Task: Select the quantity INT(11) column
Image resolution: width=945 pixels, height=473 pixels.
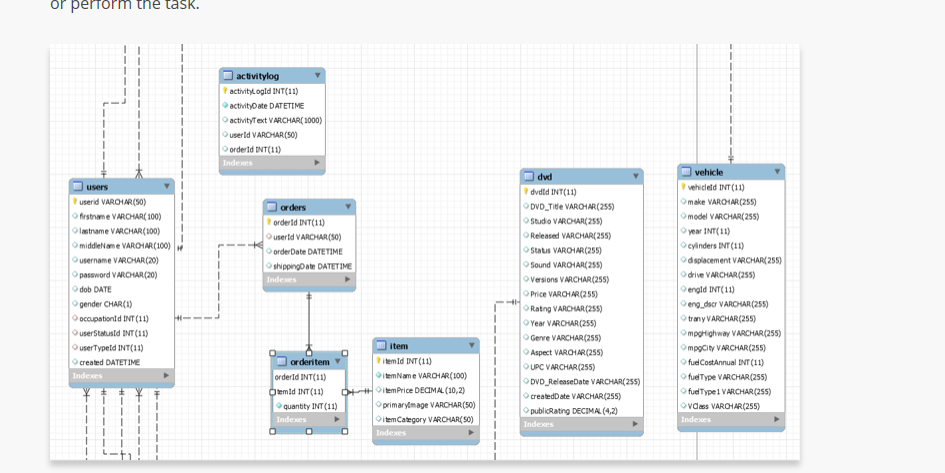Action: pyautogui.click(x=309, y=406)
